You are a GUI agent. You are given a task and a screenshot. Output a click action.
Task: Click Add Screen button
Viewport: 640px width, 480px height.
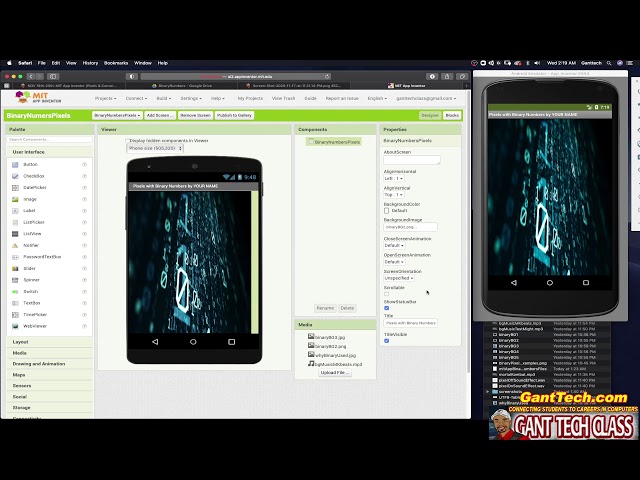pyautogui.click(x=160, y=116)
